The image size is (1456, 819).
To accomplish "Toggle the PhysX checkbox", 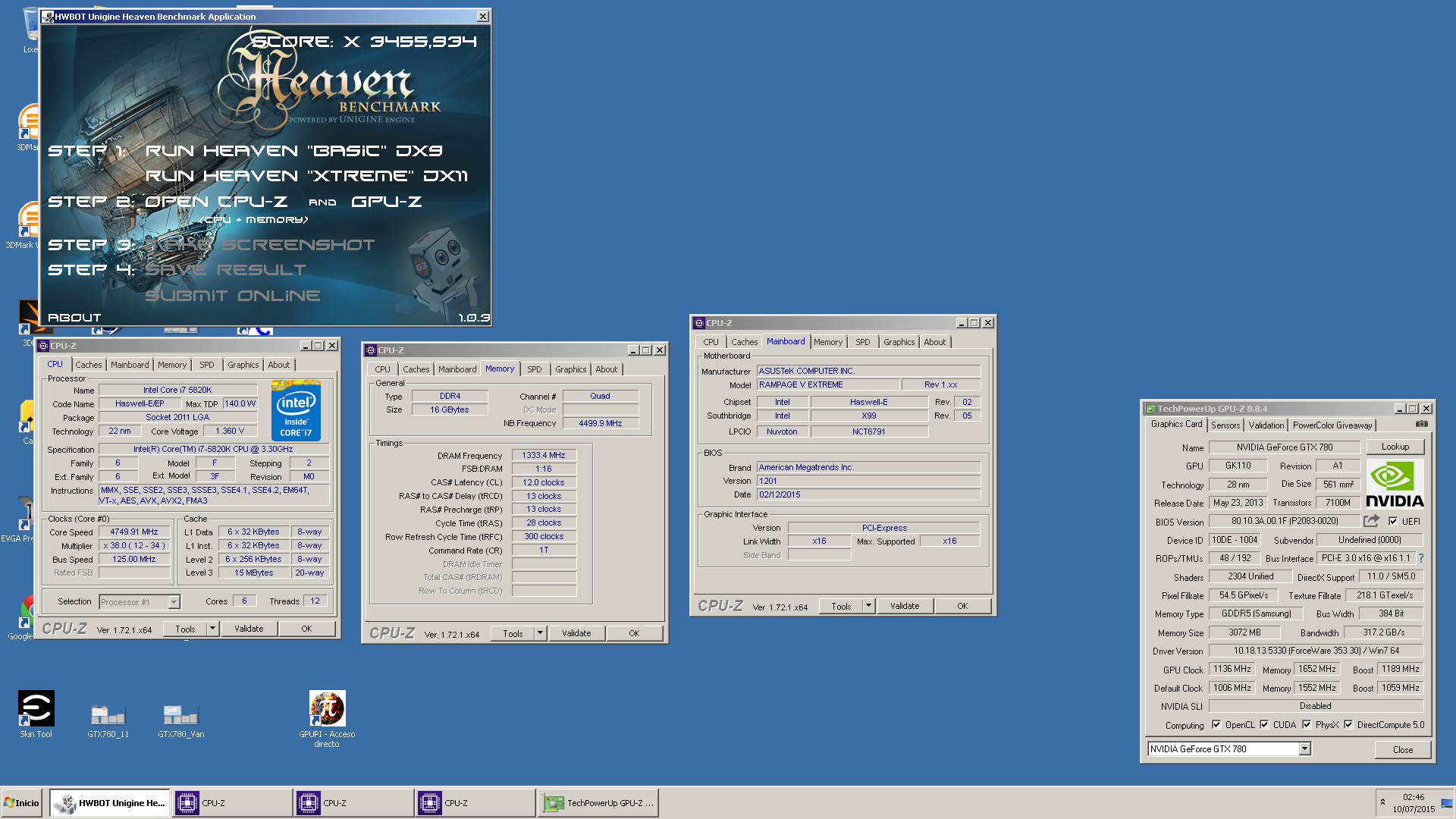I will tap(1307, 724).
